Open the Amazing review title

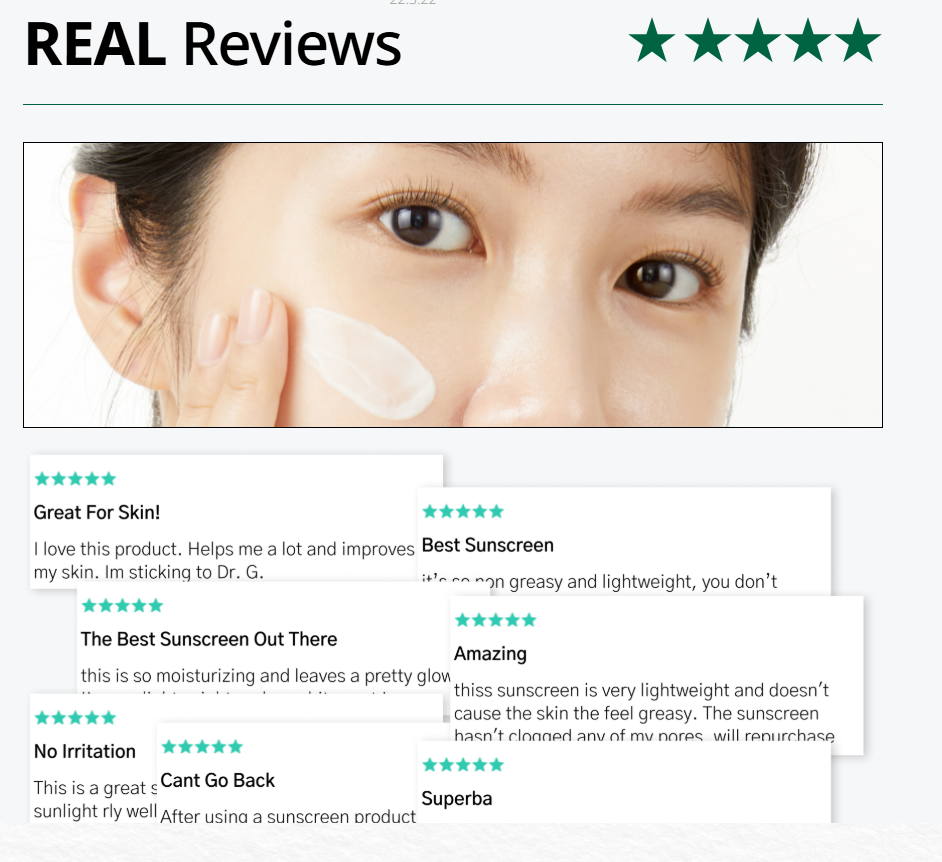point(490,654)
